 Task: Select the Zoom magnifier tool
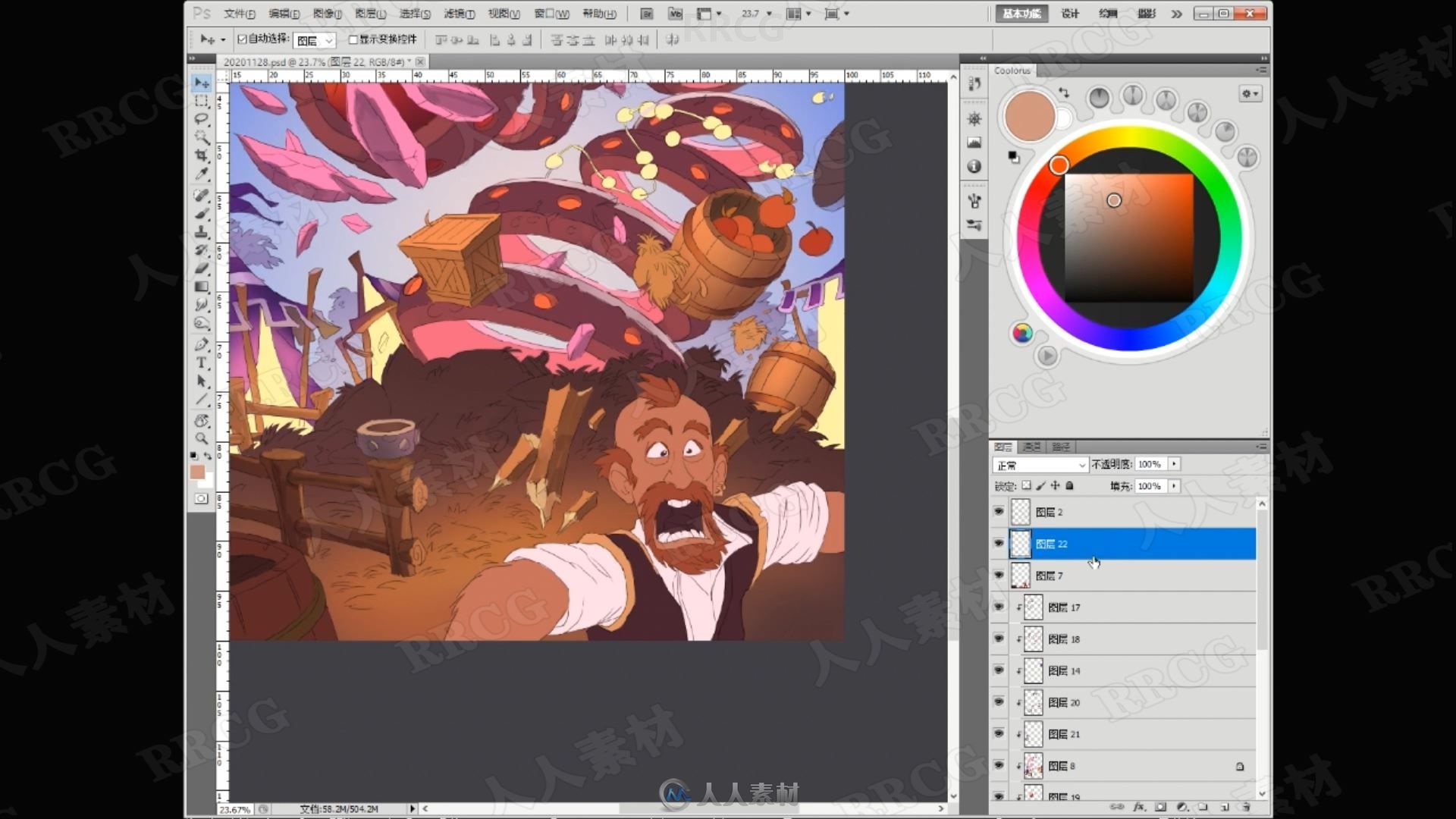point(201,438)
